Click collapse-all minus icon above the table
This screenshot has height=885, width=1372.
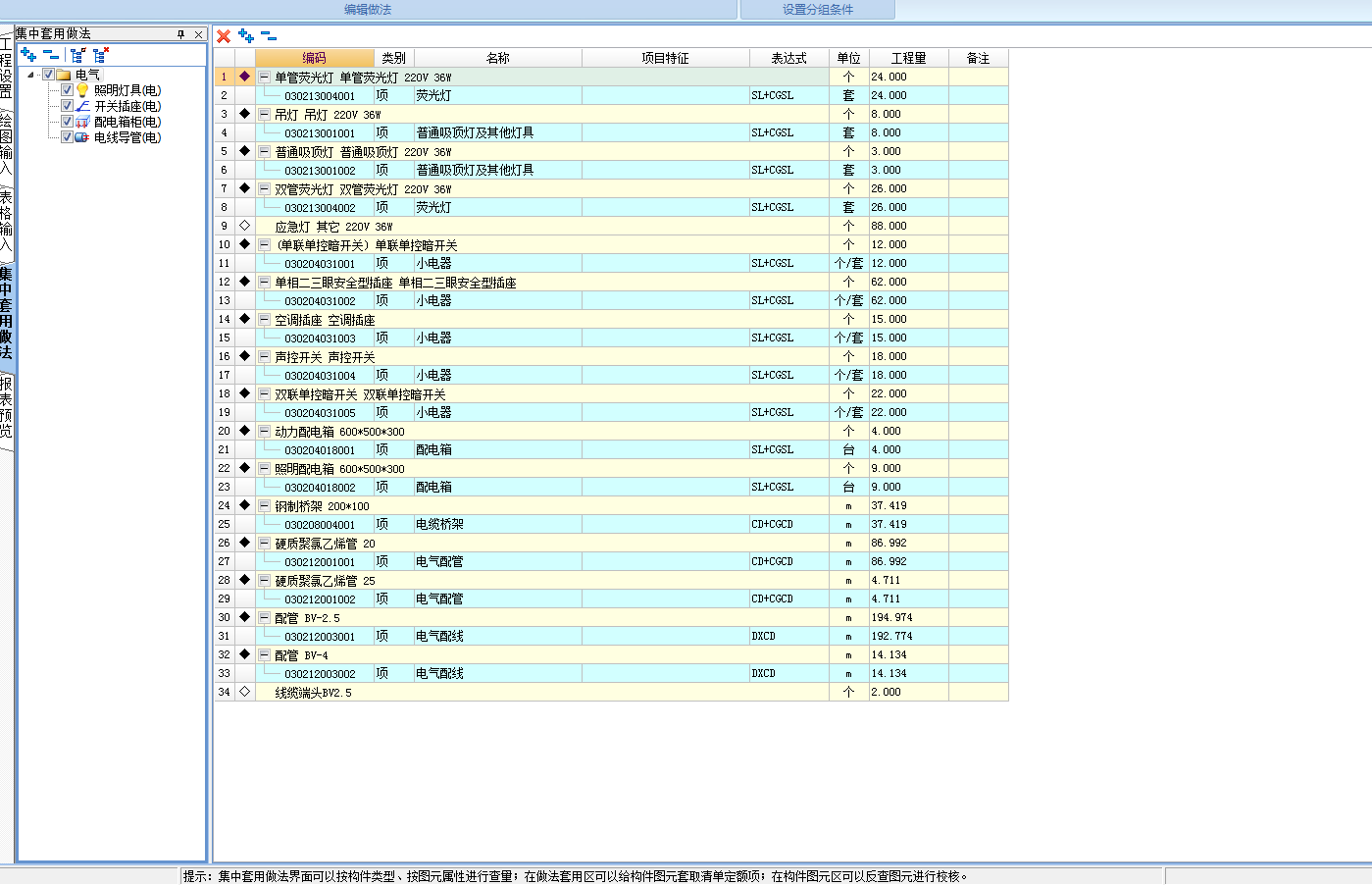pos(269,36)
